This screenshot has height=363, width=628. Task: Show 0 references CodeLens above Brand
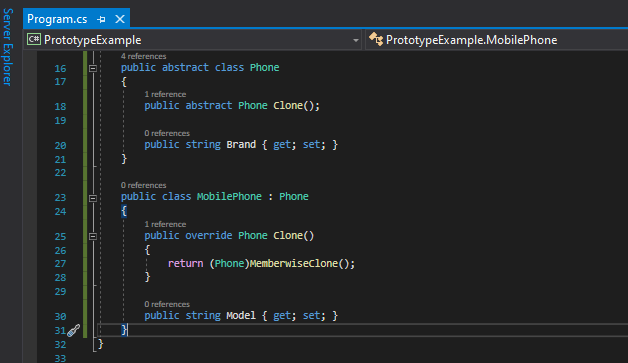pyautogui.click(x=167, y=133)
